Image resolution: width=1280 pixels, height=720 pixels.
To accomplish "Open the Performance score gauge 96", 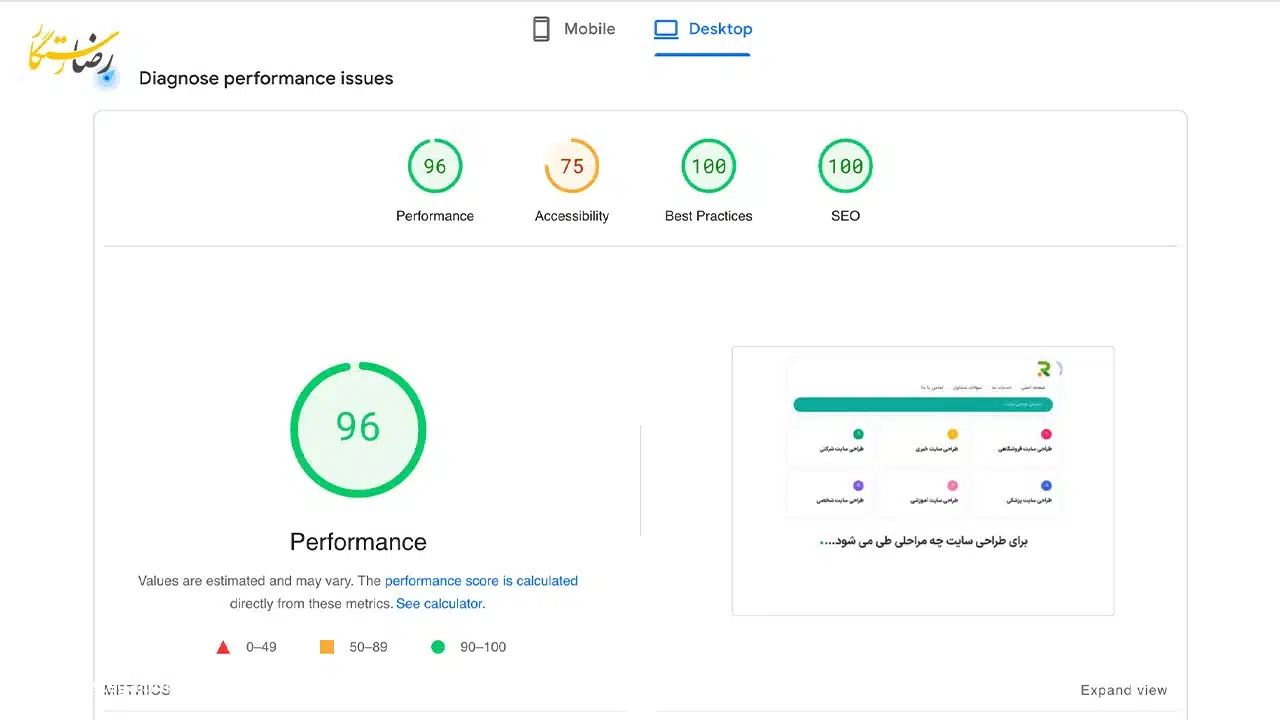I will click(x=435, y=166).
